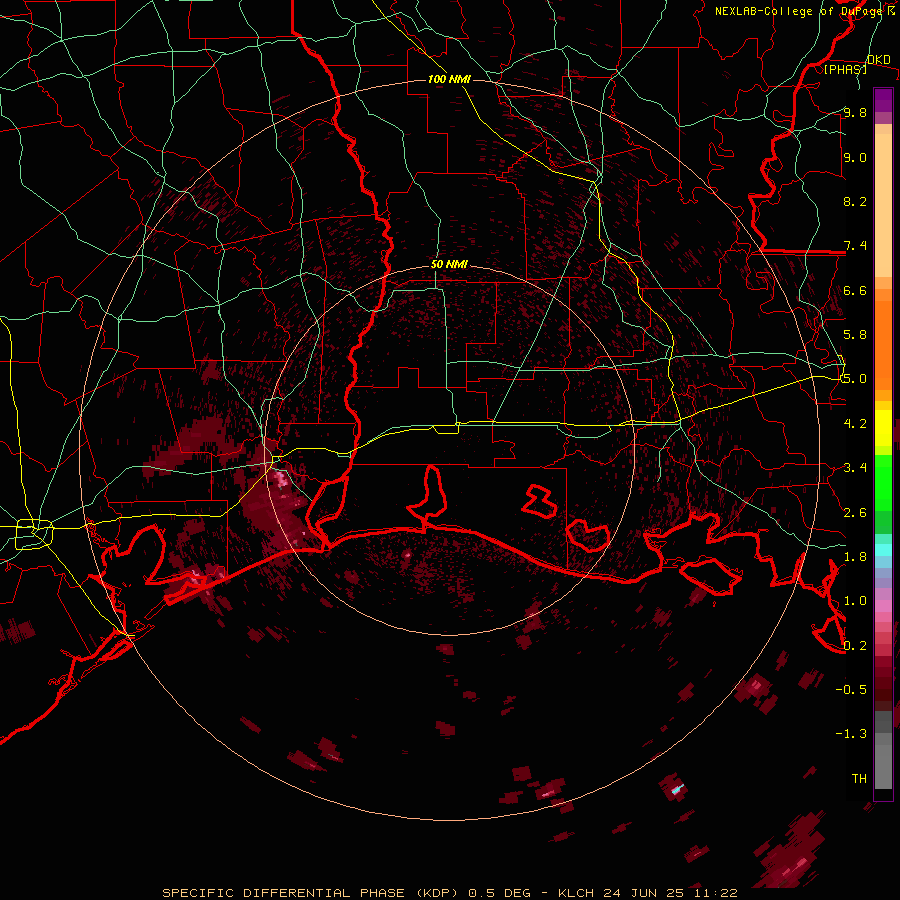Click the 2.6 value on color scale
The width and height of the screenshot is (900, 900).
[855, 513]
